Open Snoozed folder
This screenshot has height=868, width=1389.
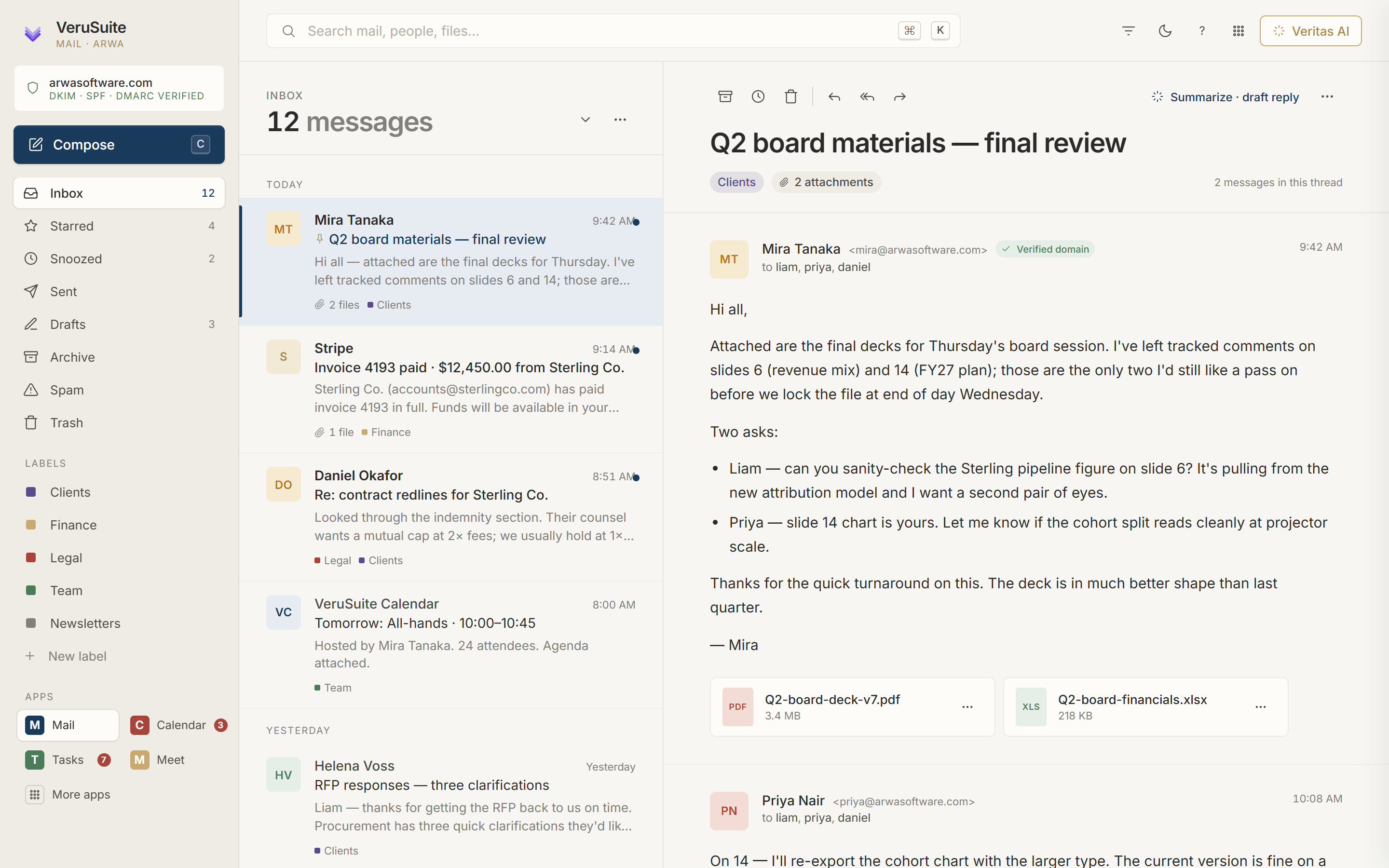pyautogui.click(x=119, y=258)
